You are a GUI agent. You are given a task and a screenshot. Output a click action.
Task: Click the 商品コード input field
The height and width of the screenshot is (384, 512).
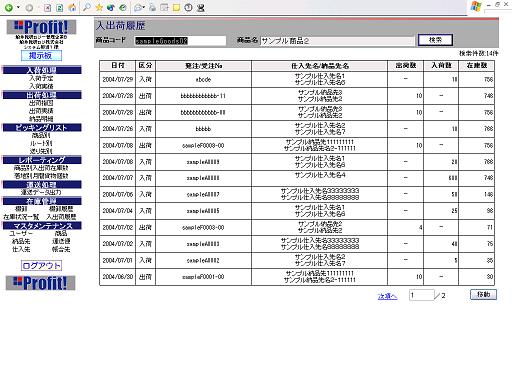coord(180,41)
